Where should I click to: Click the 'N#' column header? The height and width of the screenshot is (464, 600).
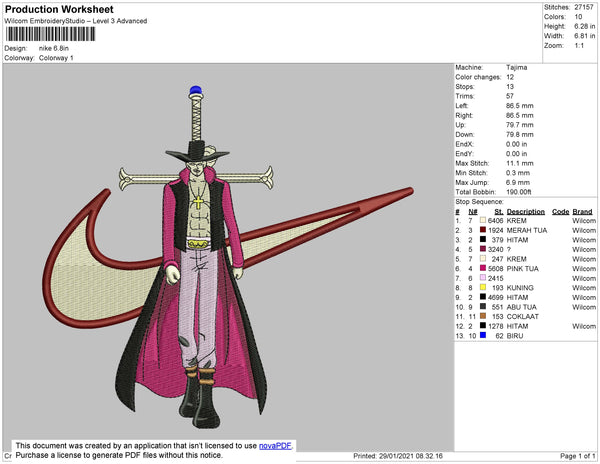coord(473,212)
